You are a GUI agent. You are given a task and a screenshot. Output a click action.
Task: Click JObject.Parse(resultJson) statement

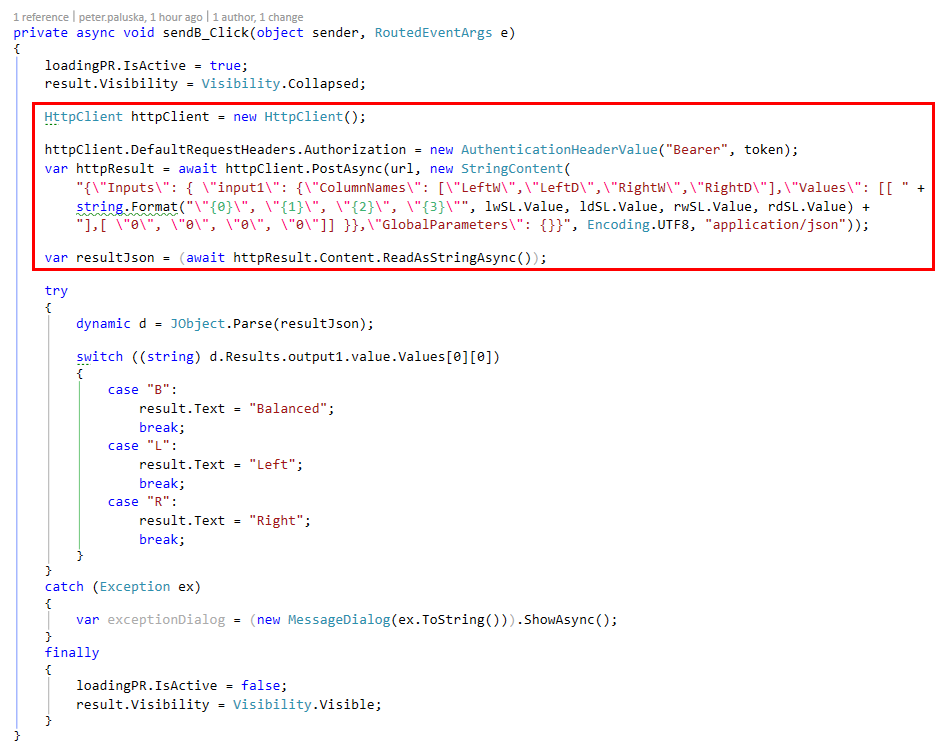[x=272, y=324]
